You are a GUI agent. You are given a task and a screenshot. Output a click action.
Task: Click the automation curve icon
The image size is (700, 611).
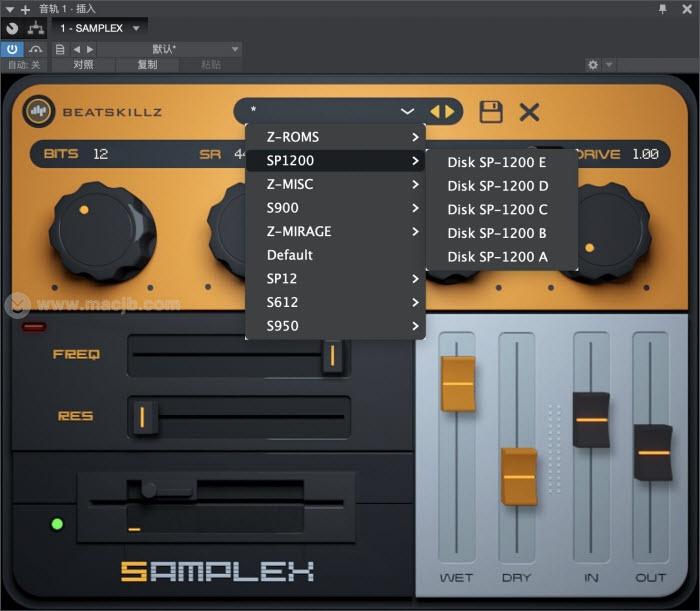pos(36,49)
